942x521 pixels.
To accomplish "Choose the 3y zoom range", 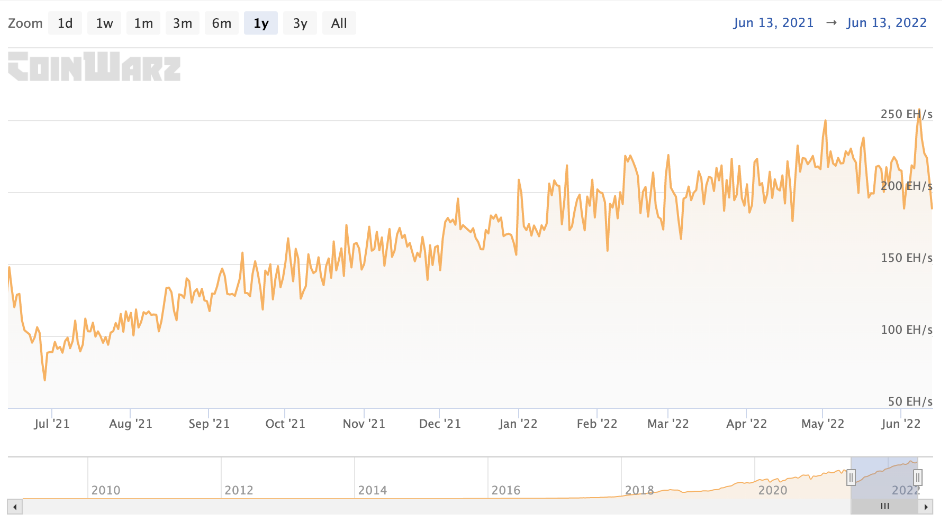I will coord(300,23).
